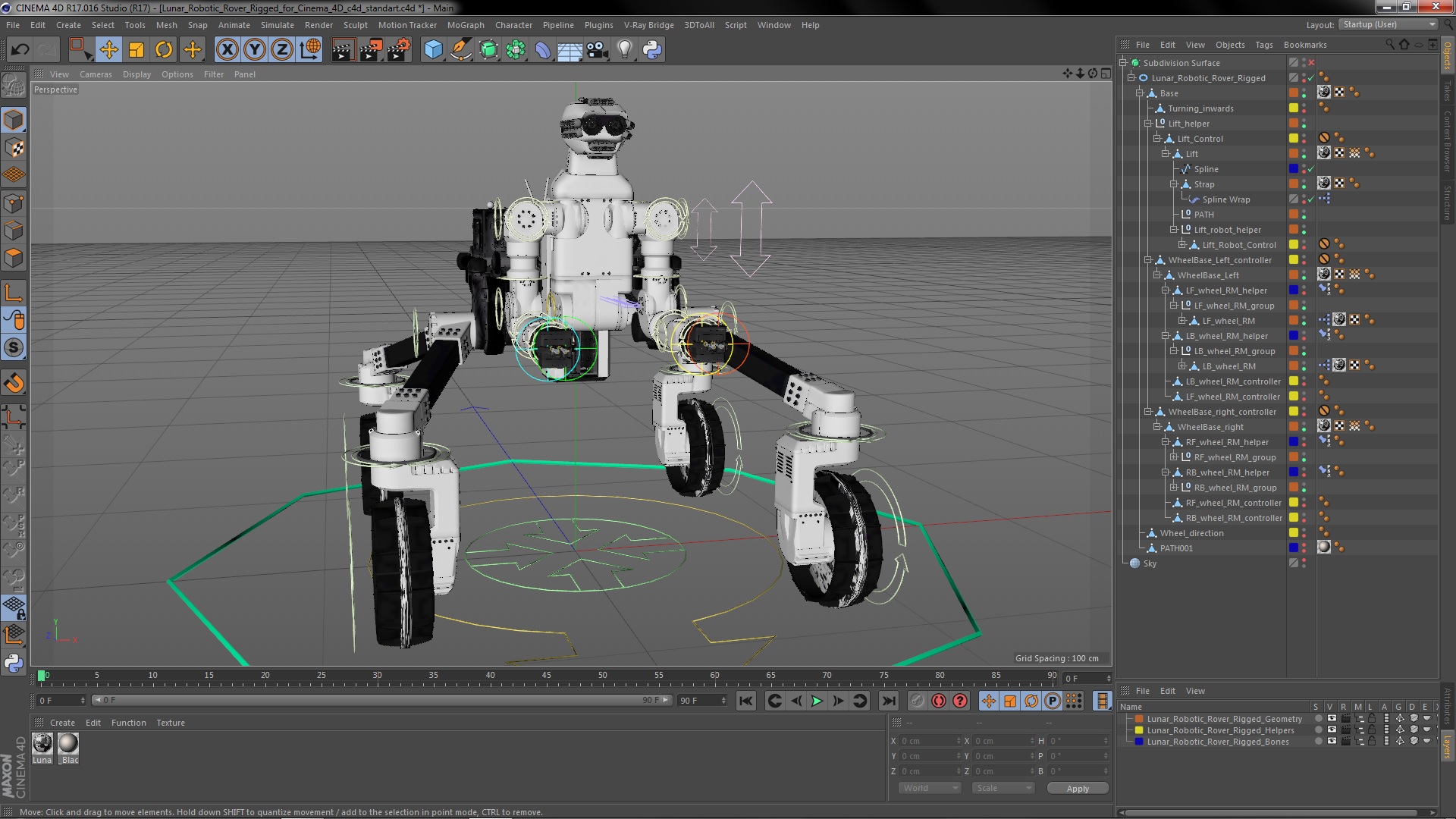Select the Luna material thumbnail
Image resolution: width=1456 pixels, height=819 pixels.
pyautogui.click(x=42, y=744)
